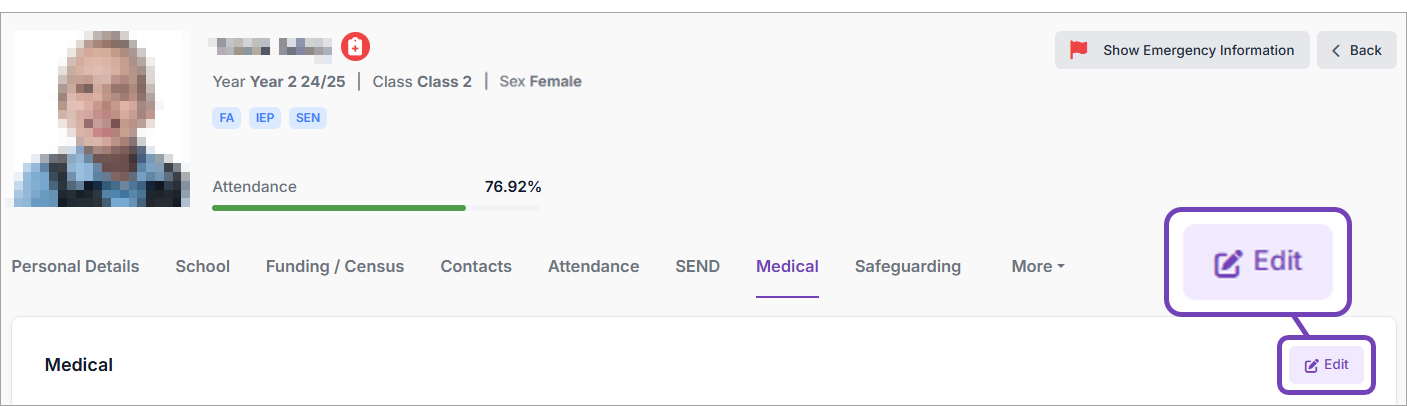Click the pupil profile photo

tap(102, 118)
